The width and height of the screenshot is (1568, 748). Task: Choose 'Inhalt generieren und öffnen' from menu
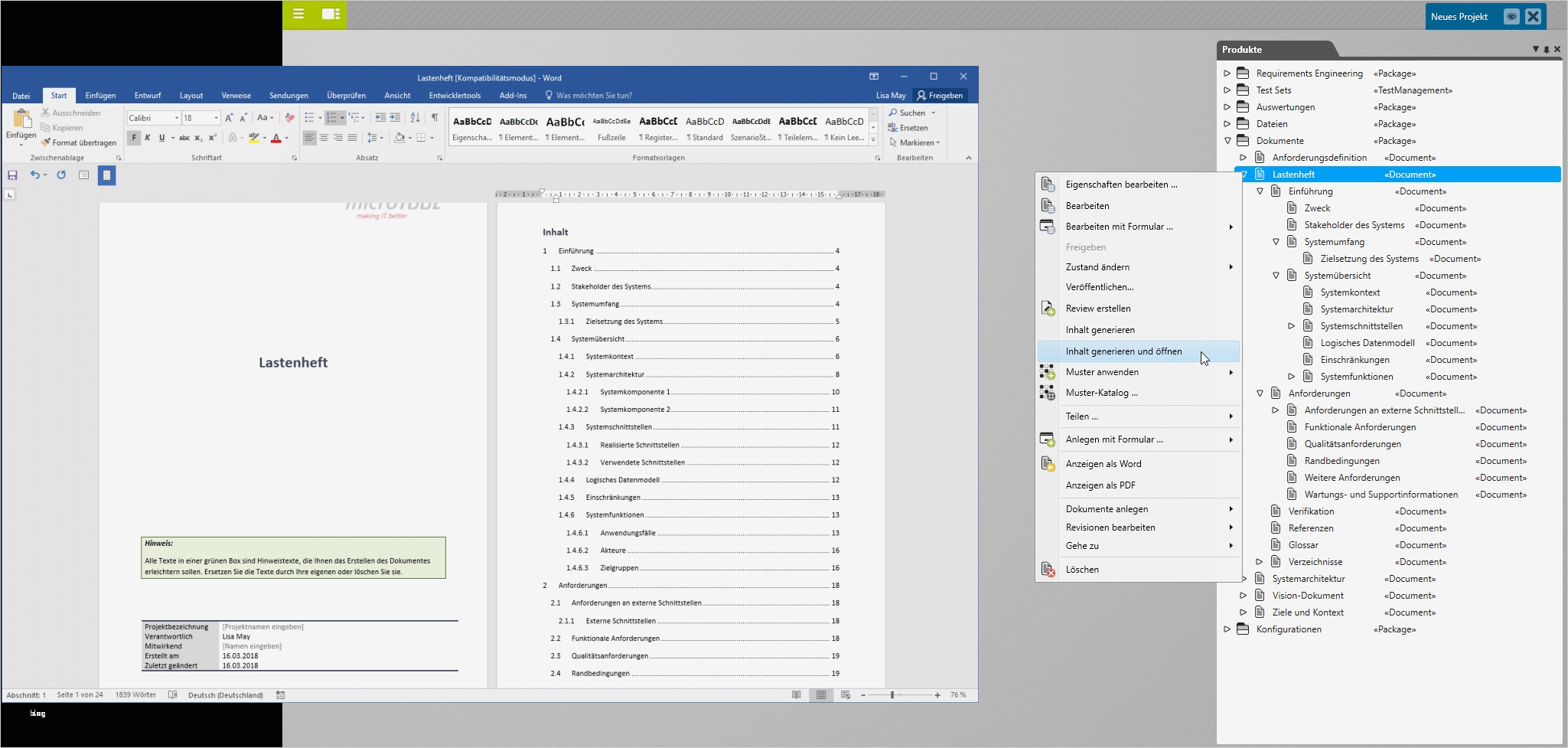tap(1123, 351)
